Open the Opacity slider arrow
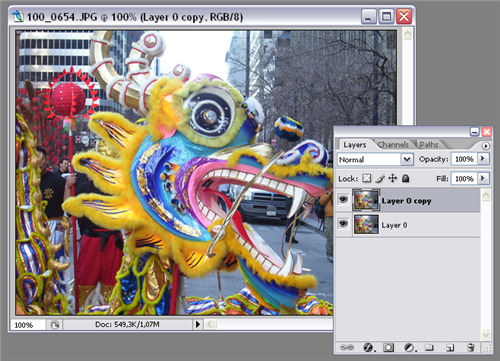This screenshot has width=500, height=361. point(483,158)
